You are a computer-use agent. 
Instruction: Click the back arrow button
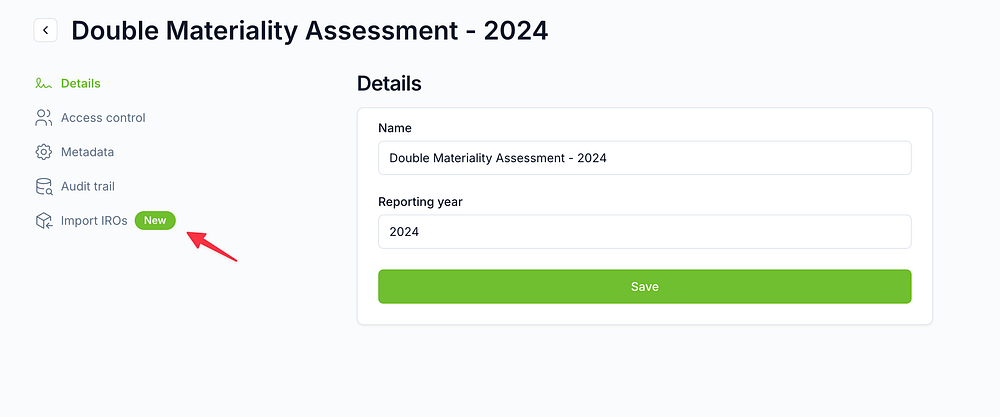click(x=45, y=30)
